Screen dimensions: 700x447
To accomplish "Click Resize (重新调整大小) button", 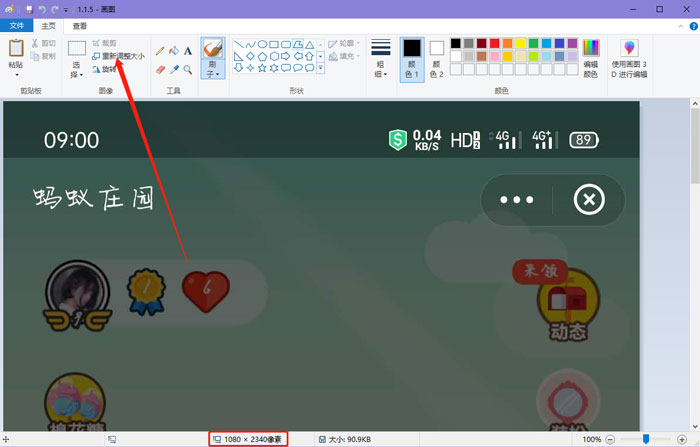I will (x=117, y=56).
